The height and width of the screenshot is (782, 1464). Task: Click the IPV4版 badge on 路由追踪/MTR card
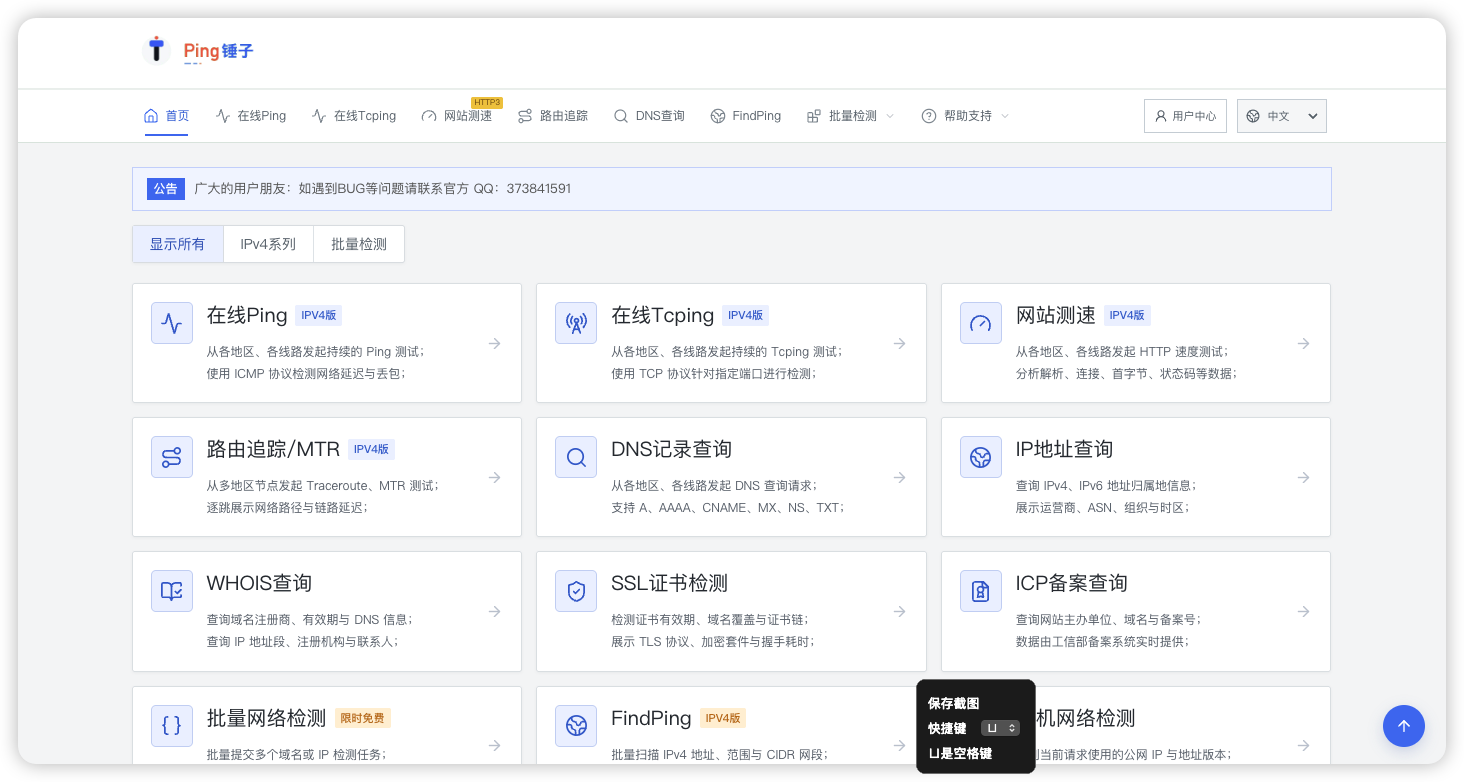click(371, 449)
